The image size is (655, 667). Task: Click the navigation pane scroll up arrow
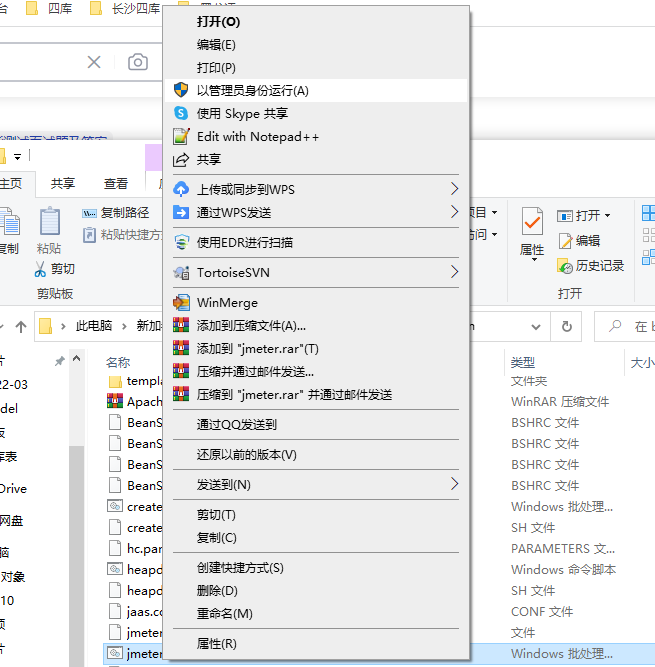coord(77,358)
